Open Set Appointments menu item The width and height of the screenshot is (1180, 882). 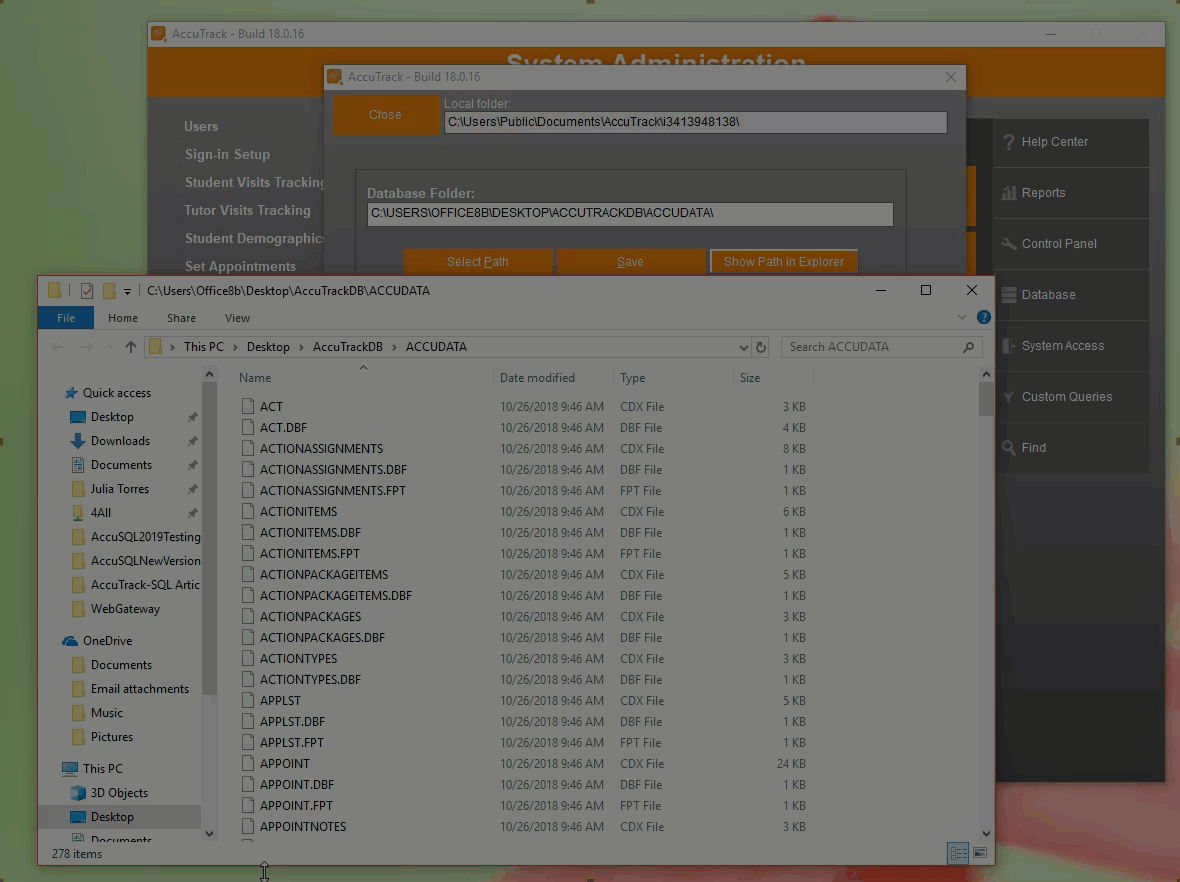click(240, 266)
